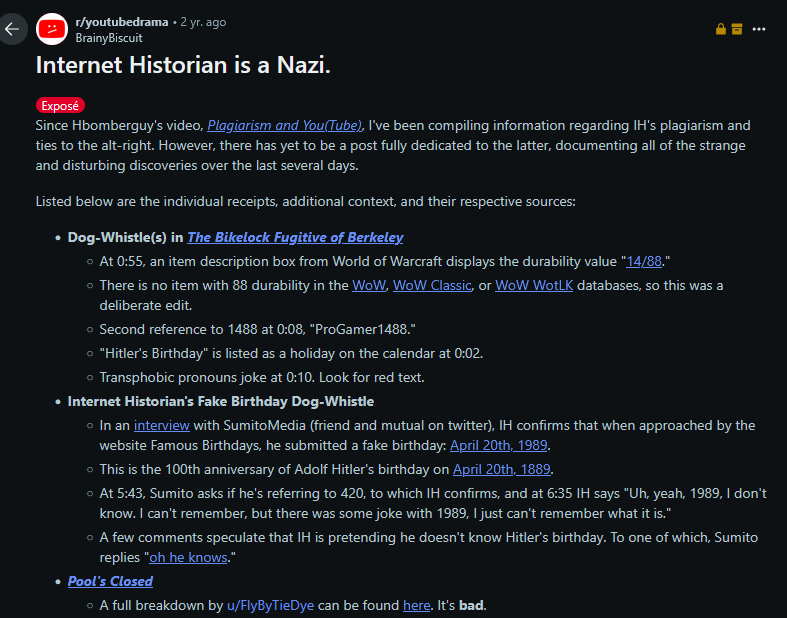The height and width of the screenshot is (618, 787).
Task: Click the locked post padlock icon
Action: [x=721, y=29]
